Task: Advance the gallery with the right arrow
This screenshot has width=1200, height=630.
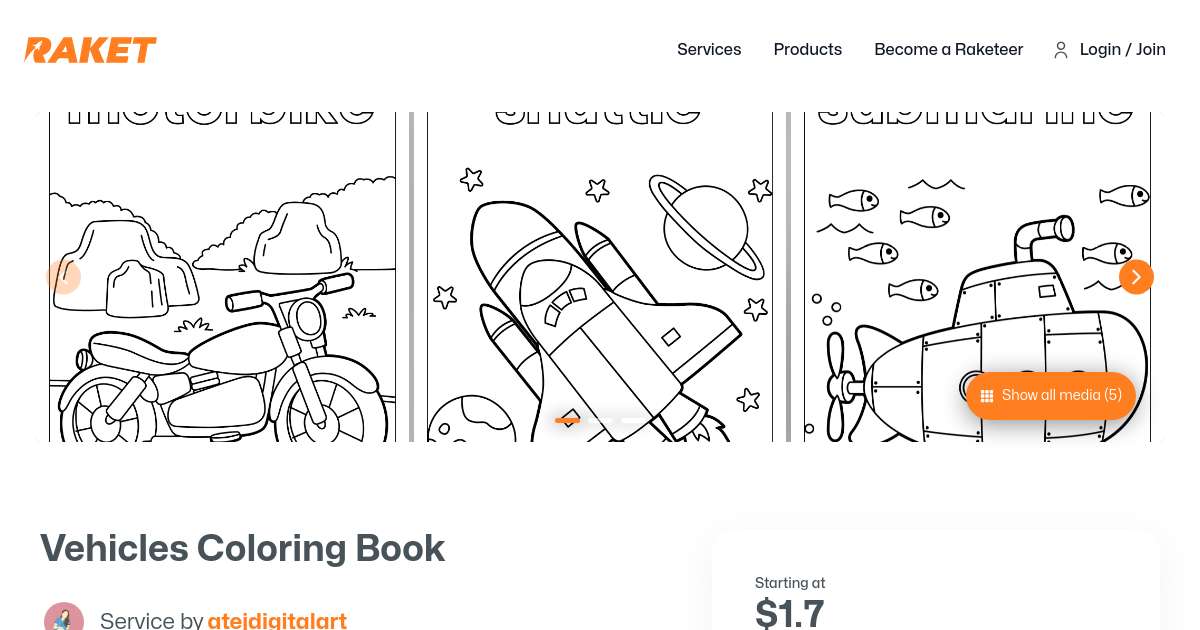Action: [x=1136, y=277]
